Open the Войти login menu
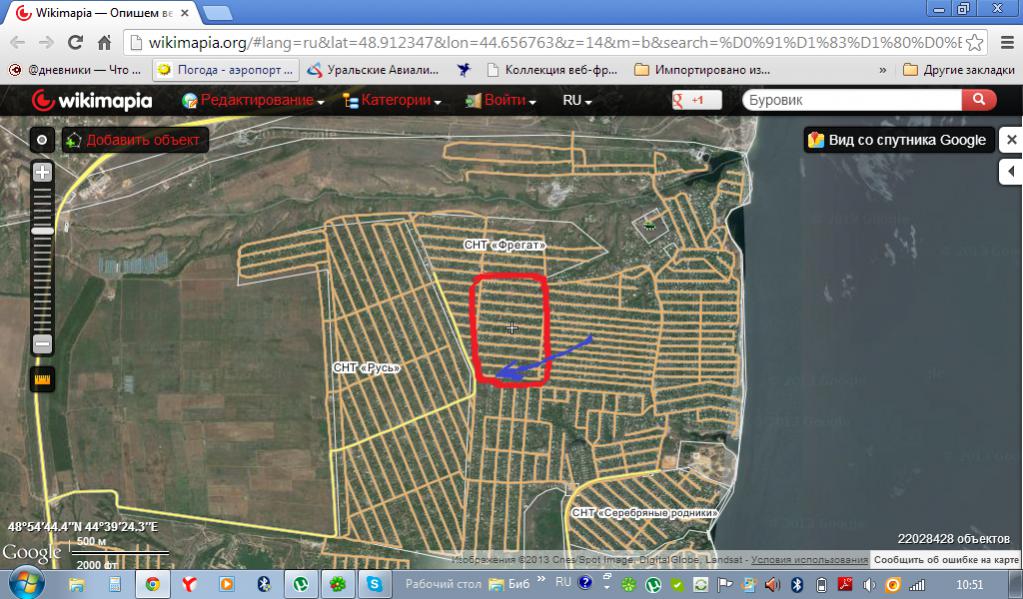 (500, 100)
